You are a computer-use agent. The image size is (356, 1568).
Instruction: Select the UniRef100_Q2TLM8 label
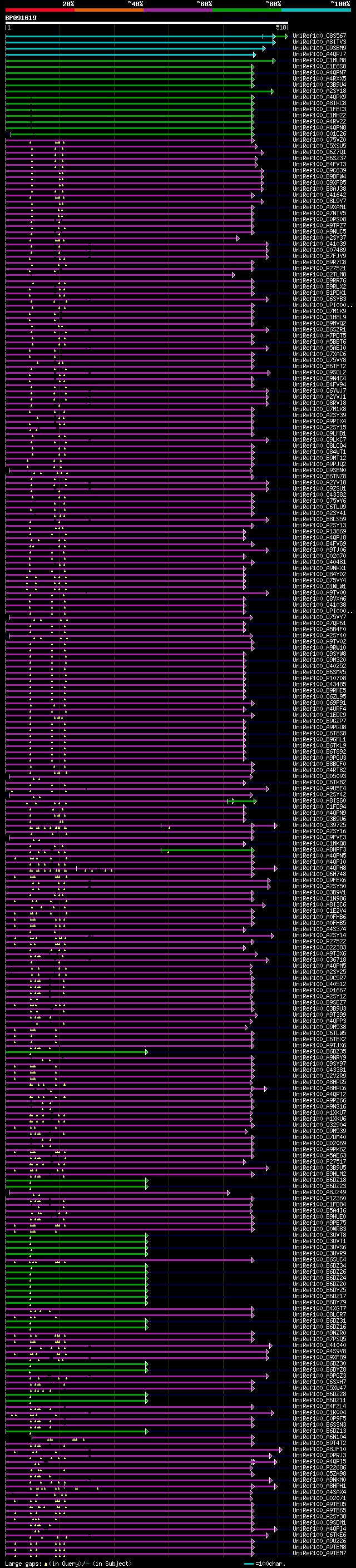point(319,275)
